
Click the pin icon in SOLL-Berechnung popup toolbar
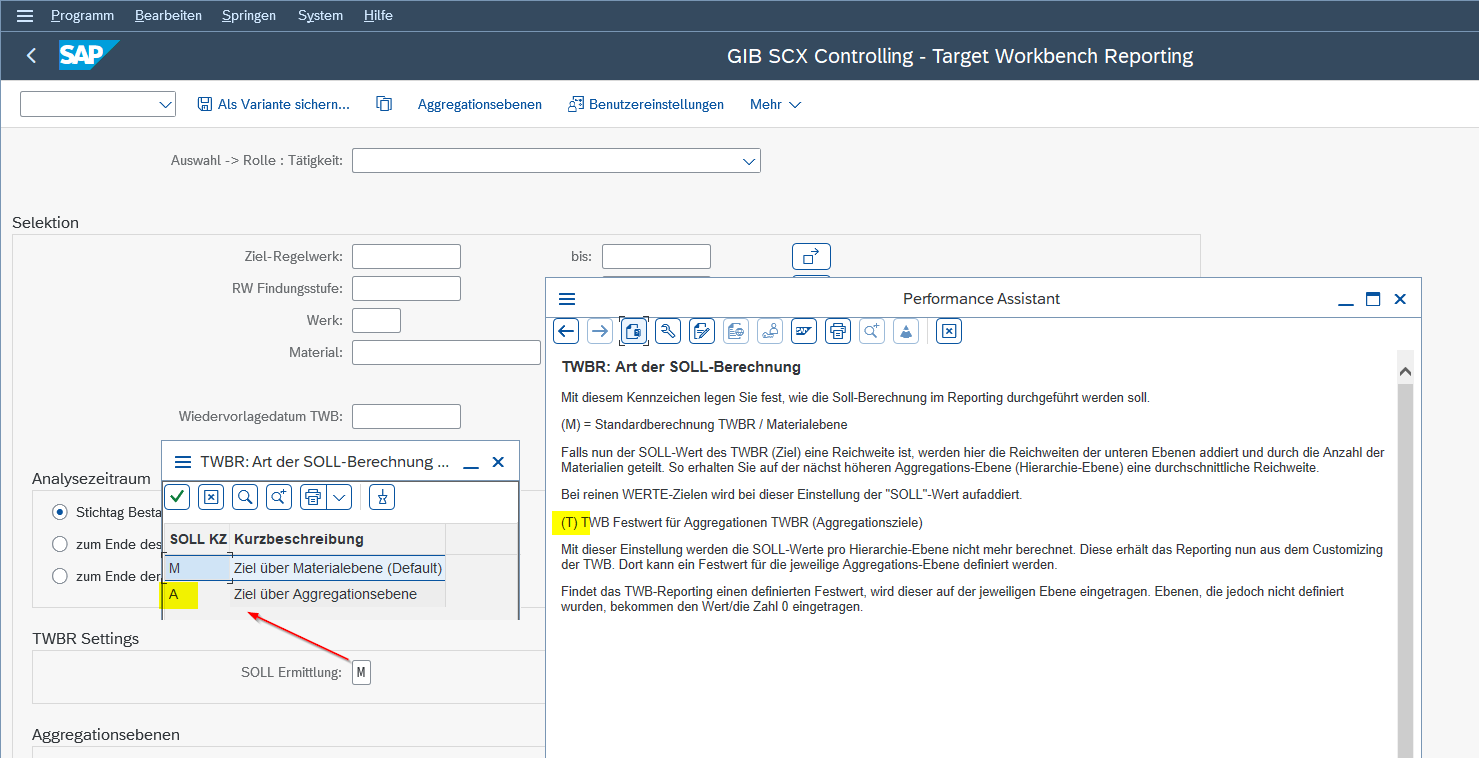click(382, 496)
